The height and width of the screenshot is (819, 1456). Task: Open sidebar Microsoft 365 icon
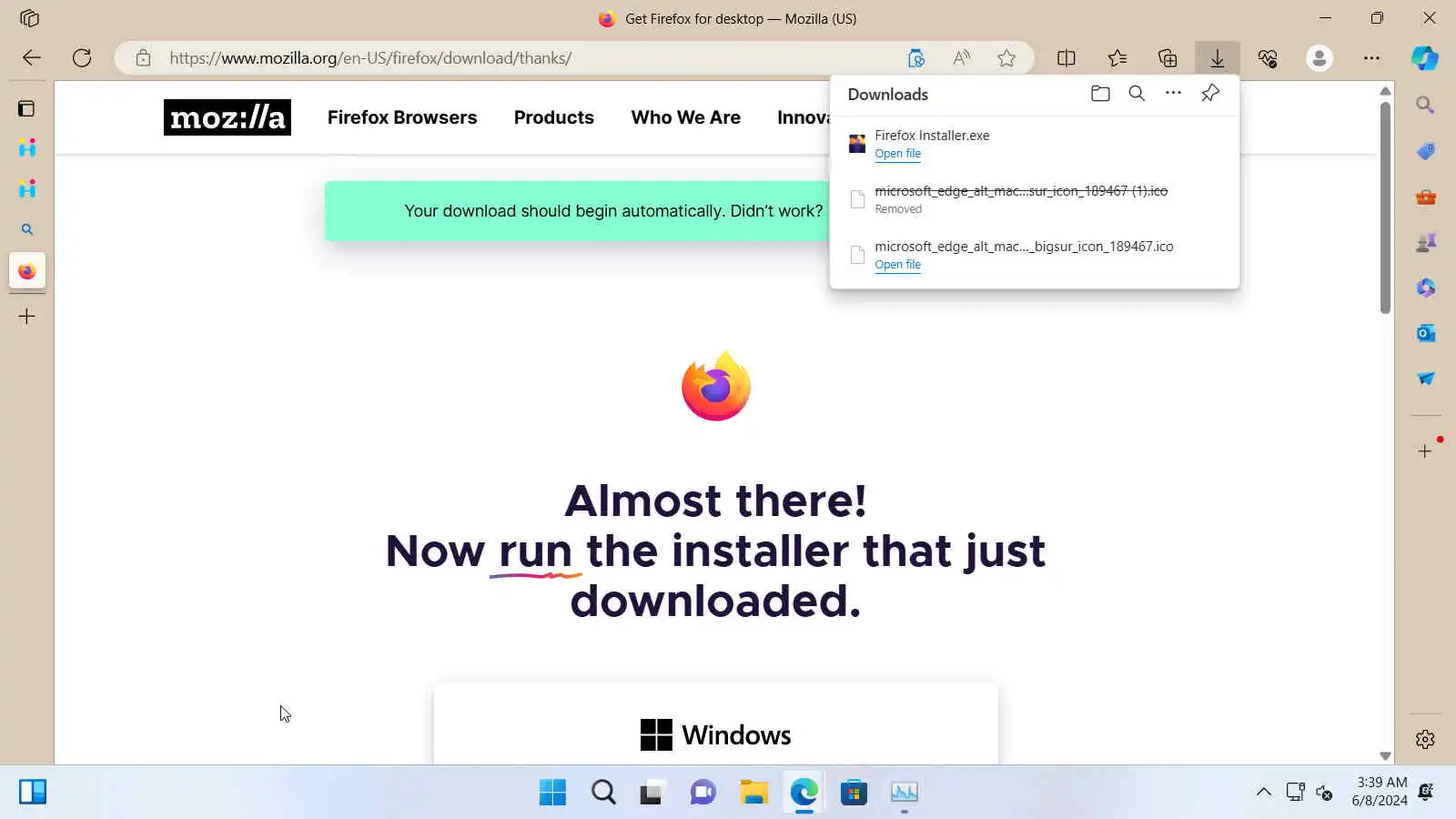click(1425, 288)
